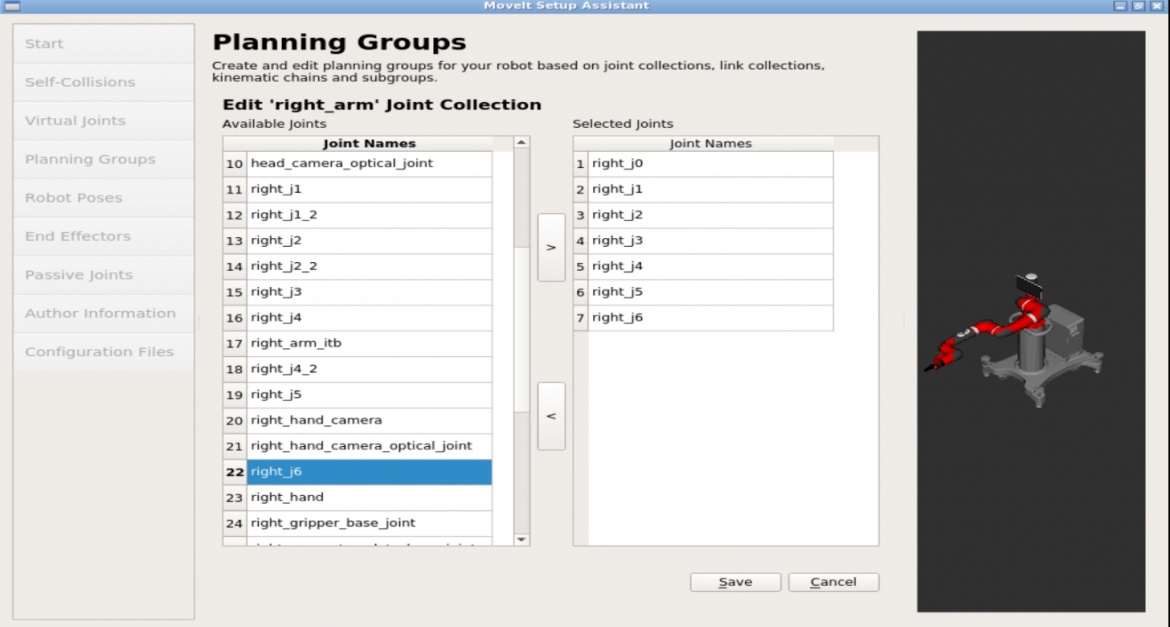Viewport: 1170px width, 627px height.
Task: Select head_camera_optical_joint in available joints
Action: click(x=369, y=163)
